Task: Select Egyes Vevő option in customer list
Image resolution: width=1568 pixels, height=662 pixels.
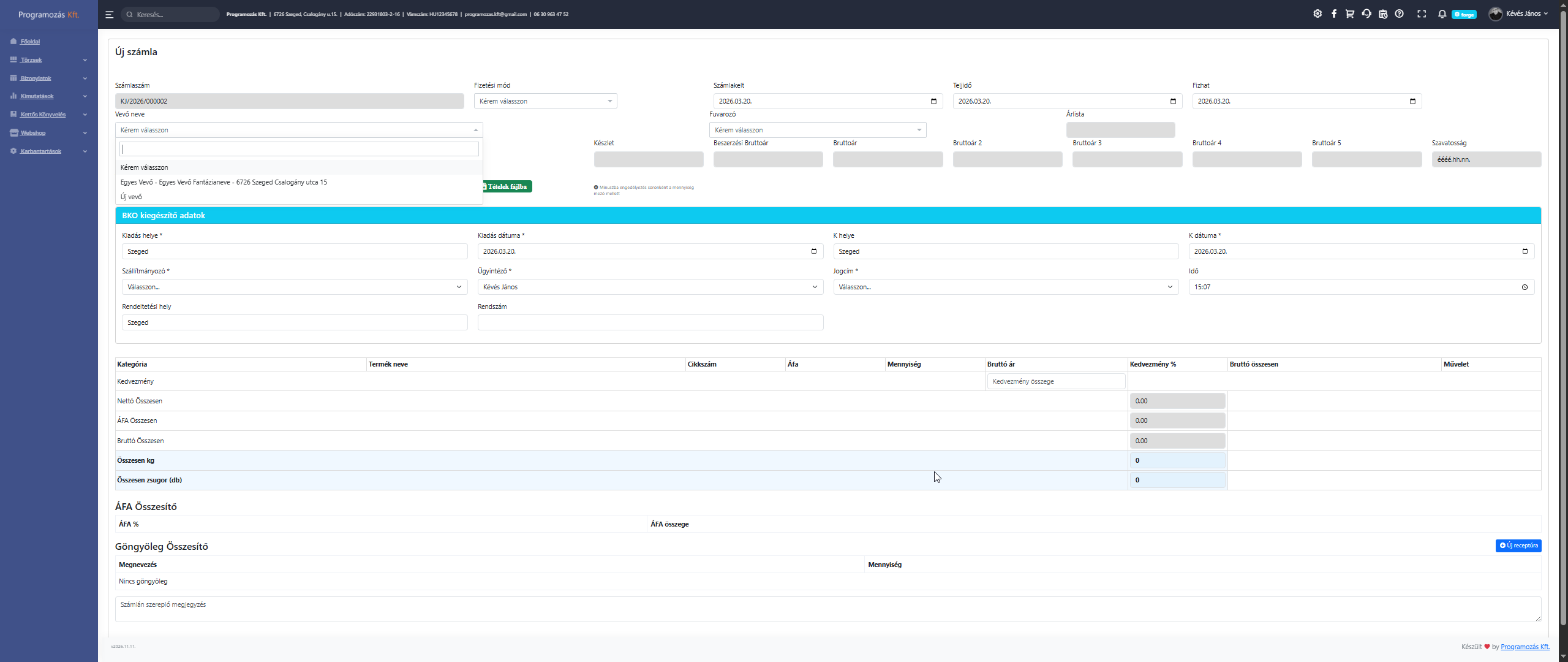Action: [x=224, y=182]
